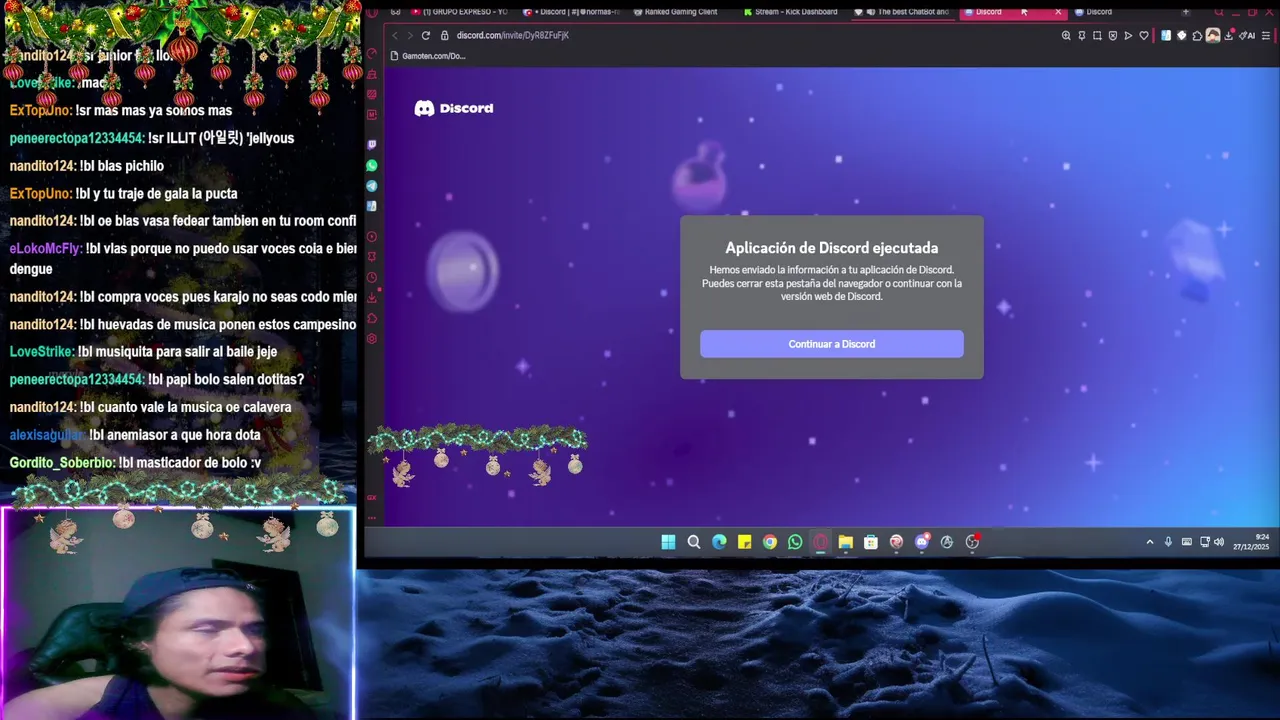Open Windows taskbar search
Screen dimensions: 1280x720
[694, 542]
